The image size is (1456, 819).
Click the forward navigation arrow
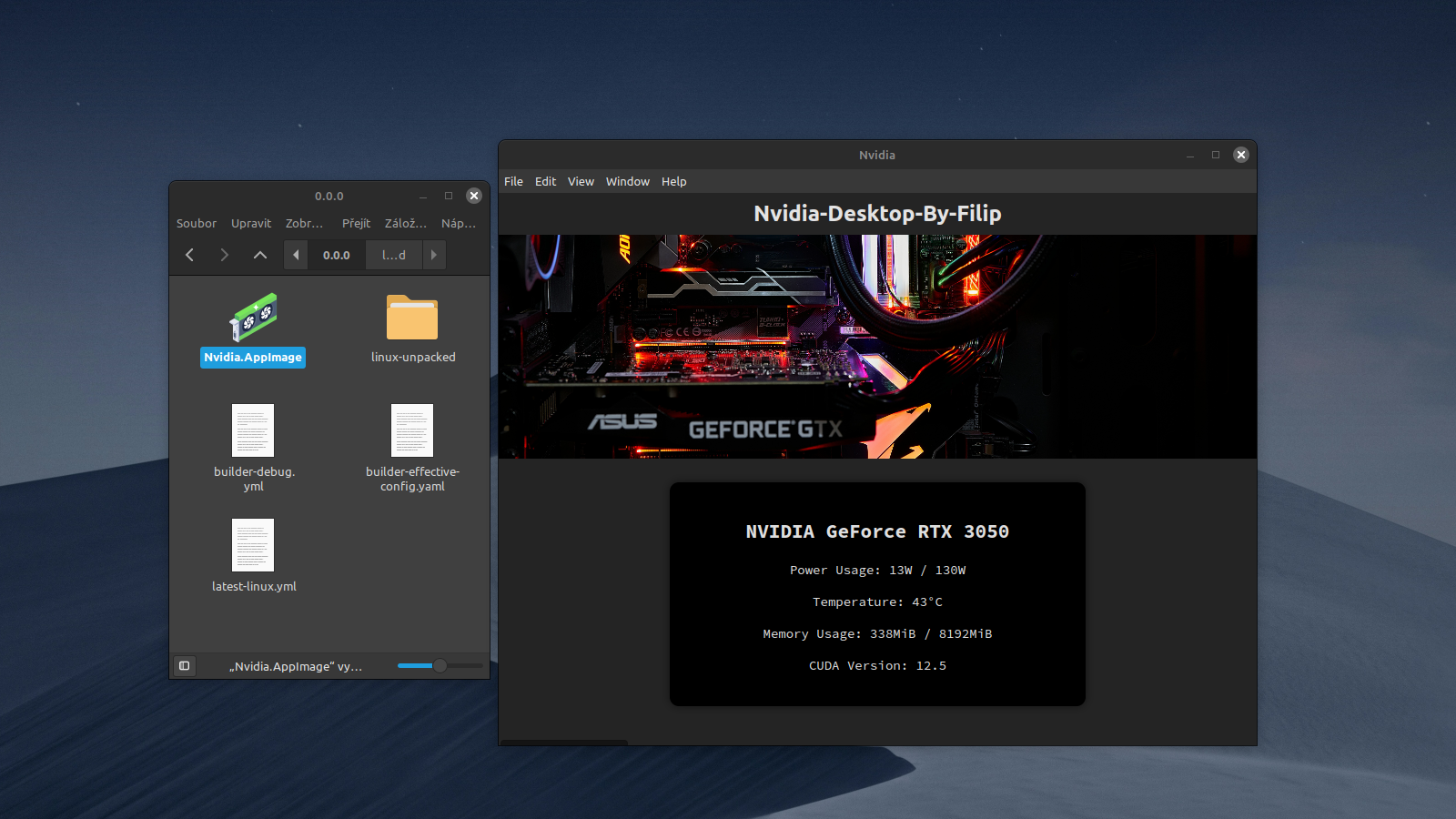pyautogui.click(x=224, y=255)
